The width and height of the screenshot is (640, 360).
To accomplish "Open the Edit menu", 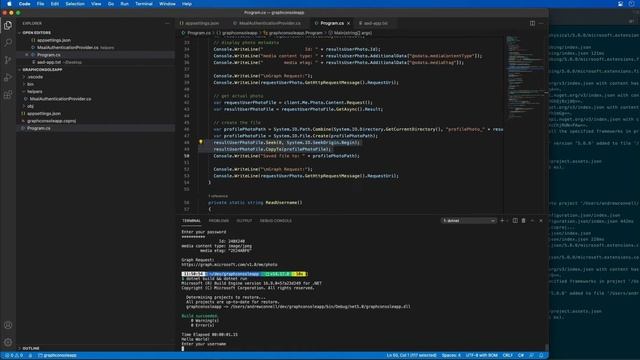I will coord(54,4).
